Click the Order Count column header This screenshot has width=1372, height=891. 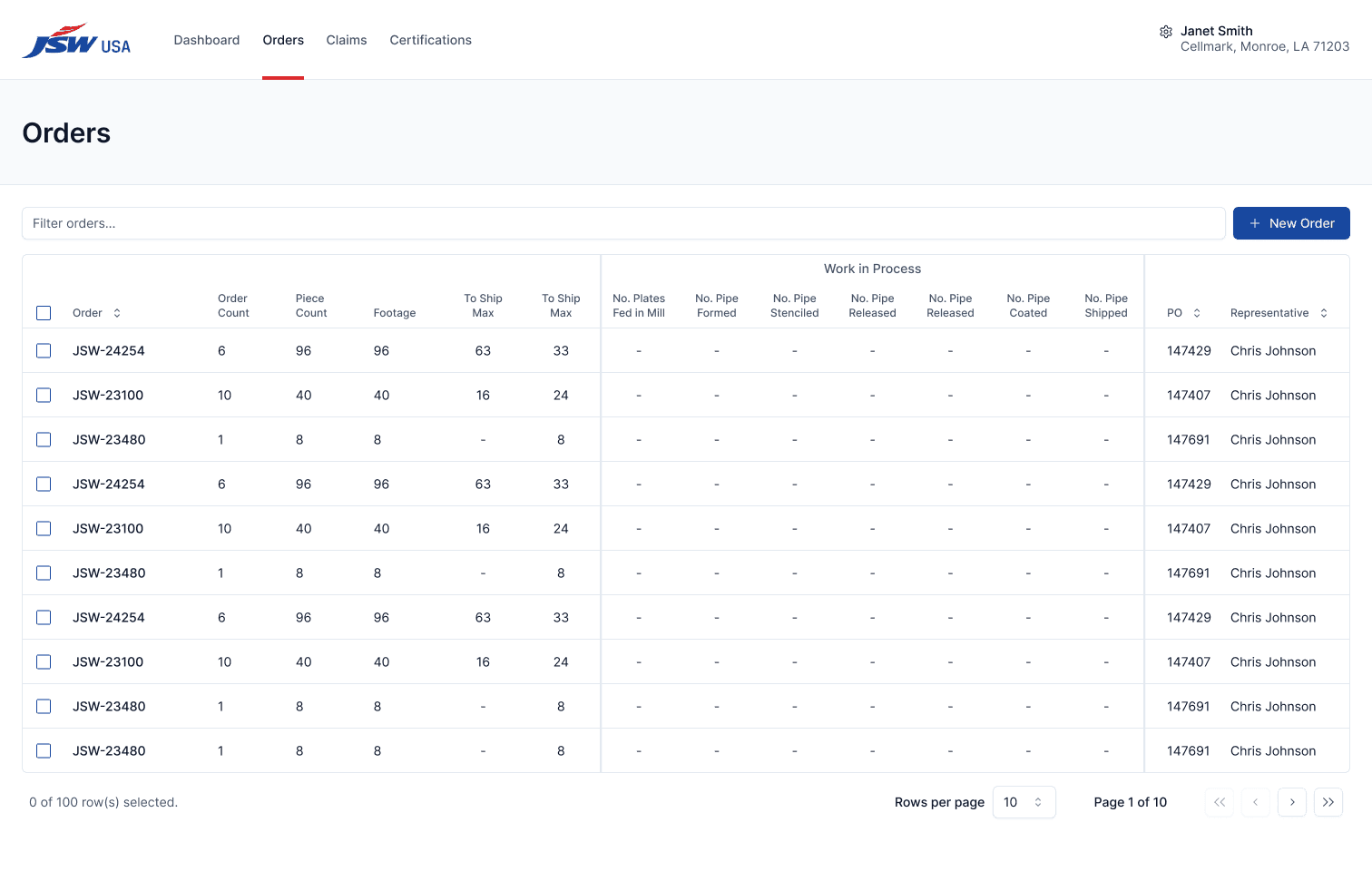(x=233, y=306)
